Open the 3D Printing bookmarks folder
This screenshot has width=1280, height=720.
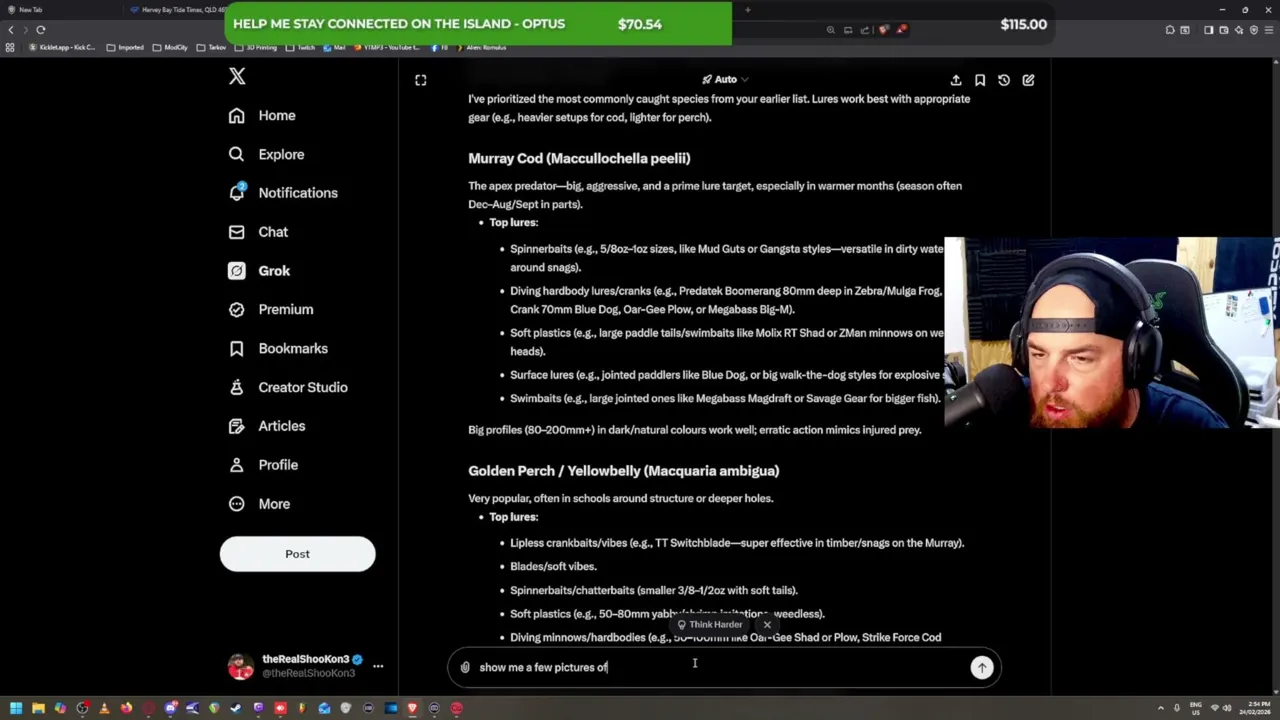[x=257, y=48]
